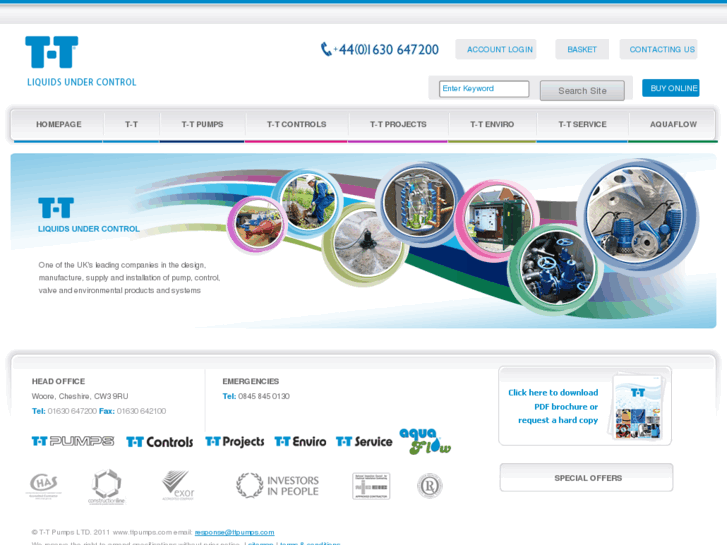This screenshot has height=545, width=727.
Task: Click the aerator fountain circle image
Action: coord(366,244)
